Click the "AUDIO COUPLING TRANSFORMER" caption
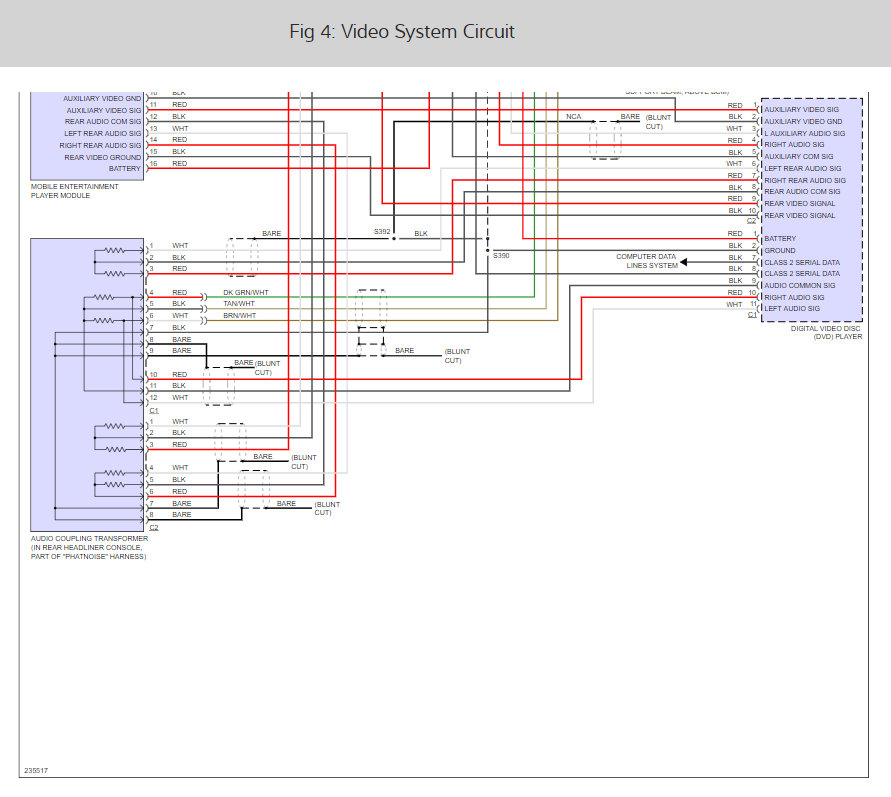 [89, 539]
